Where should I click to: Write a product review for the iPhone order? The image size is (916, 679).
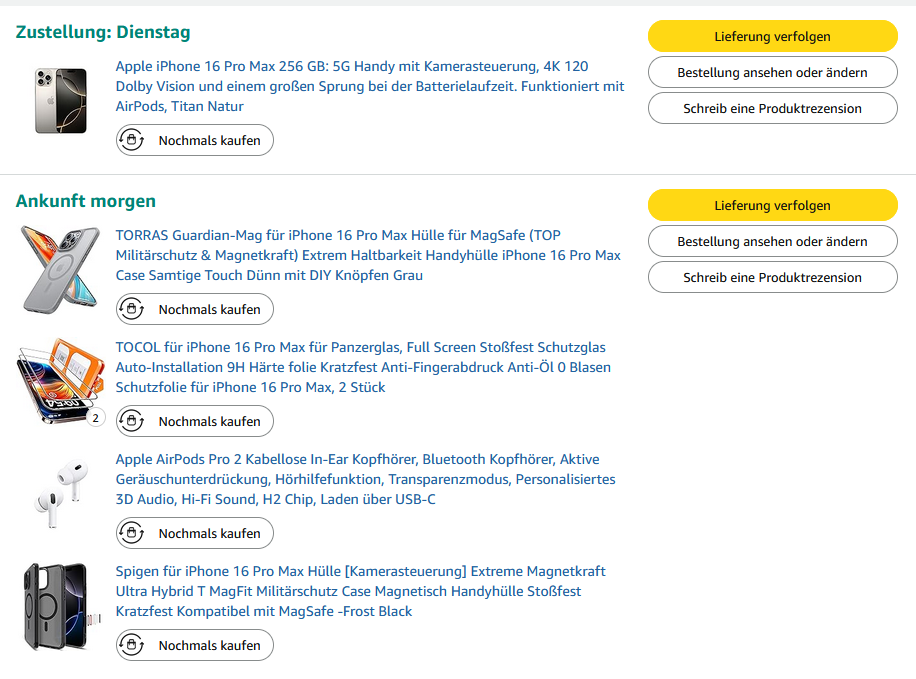pyautogui.click(x=772, y=109)
